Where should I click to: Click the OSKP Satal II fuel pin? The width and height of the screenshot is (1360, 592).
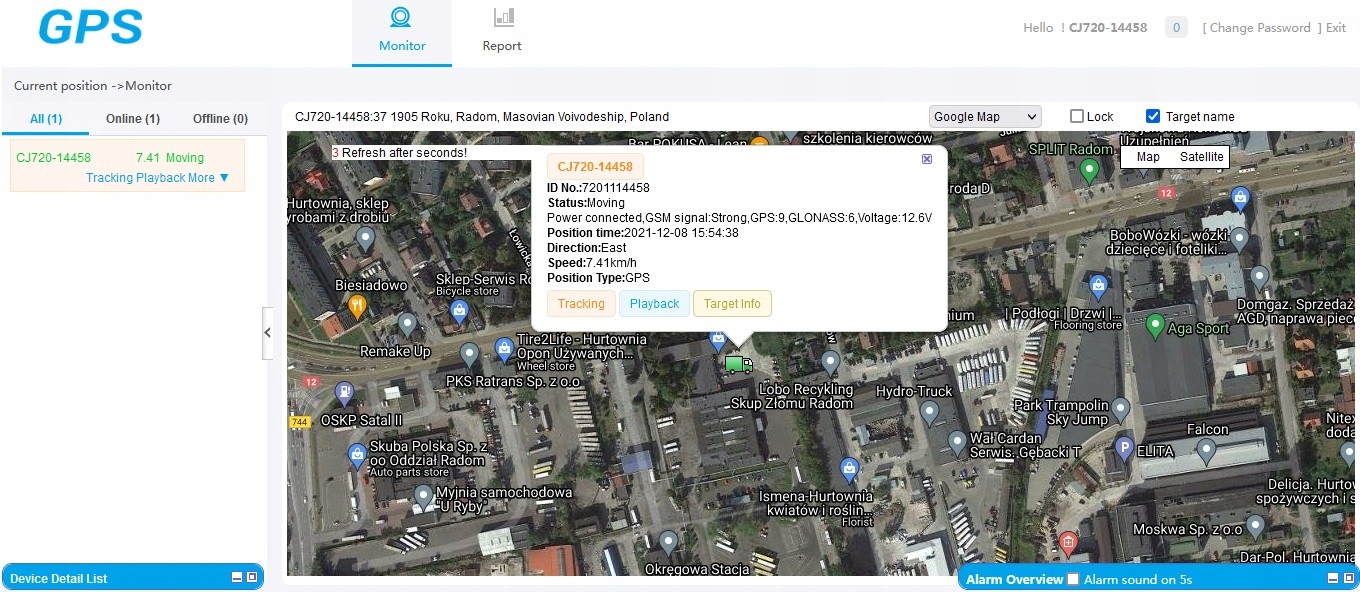pyautogui.click(x=345, y=394)
